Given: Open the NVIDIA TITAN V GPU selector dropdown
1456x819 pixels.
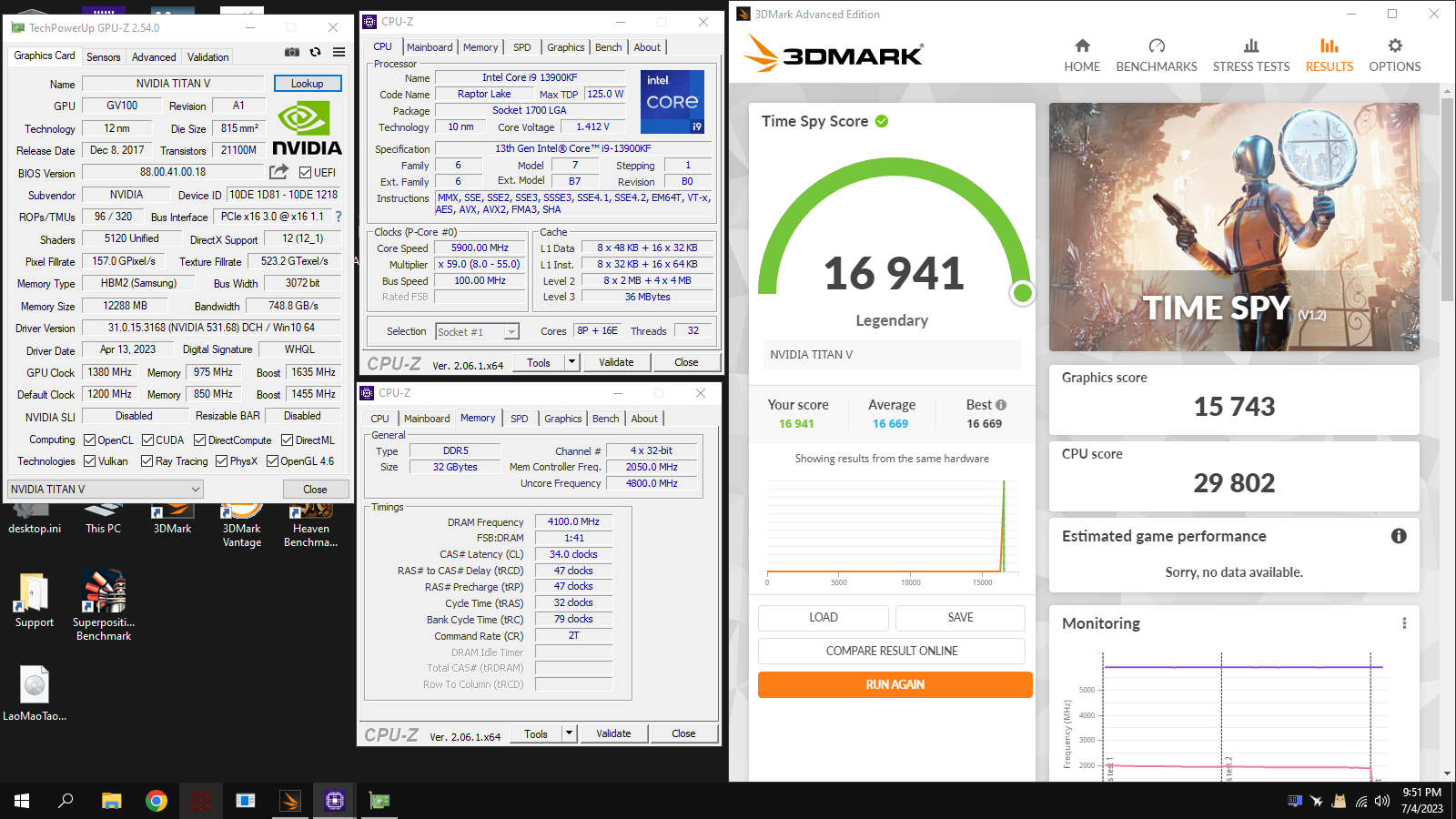Looking at the screenshot, I should point(106,489).
